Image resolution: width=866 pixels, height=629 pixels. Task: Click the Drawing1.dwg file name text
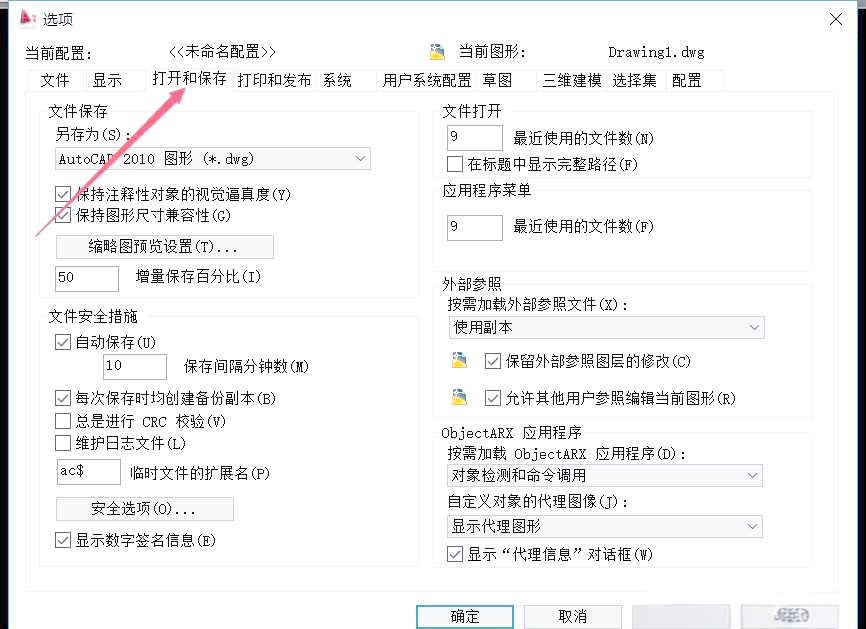pyautogui.click(x=656, y=52)
